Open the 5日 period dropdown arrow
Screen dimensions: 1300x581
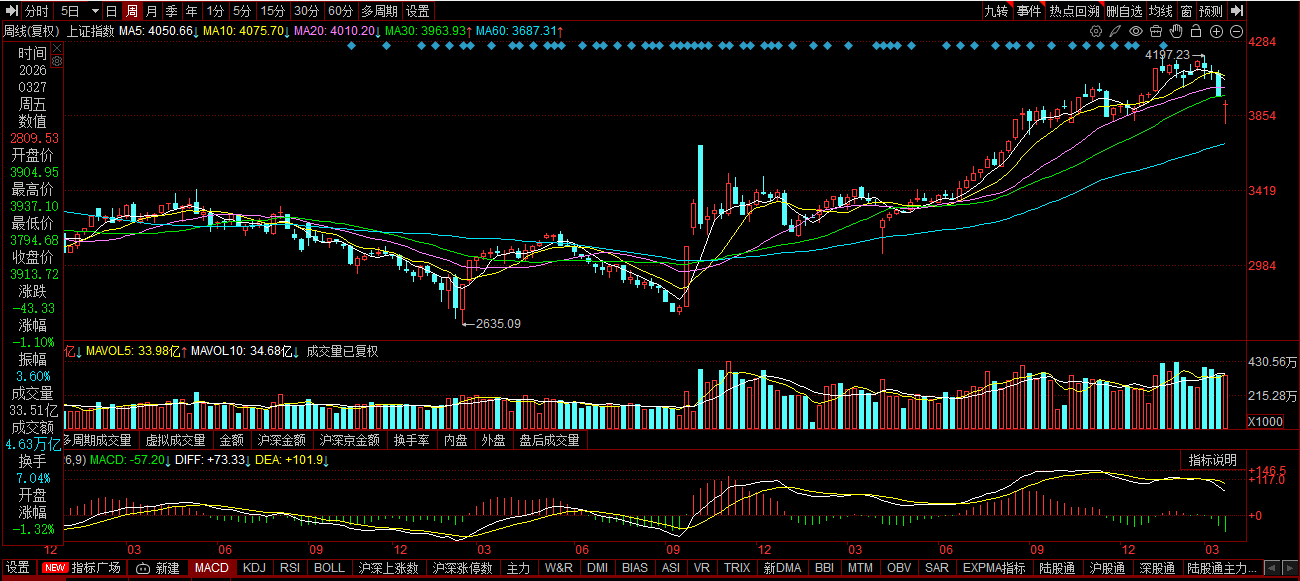coord(94,11)
